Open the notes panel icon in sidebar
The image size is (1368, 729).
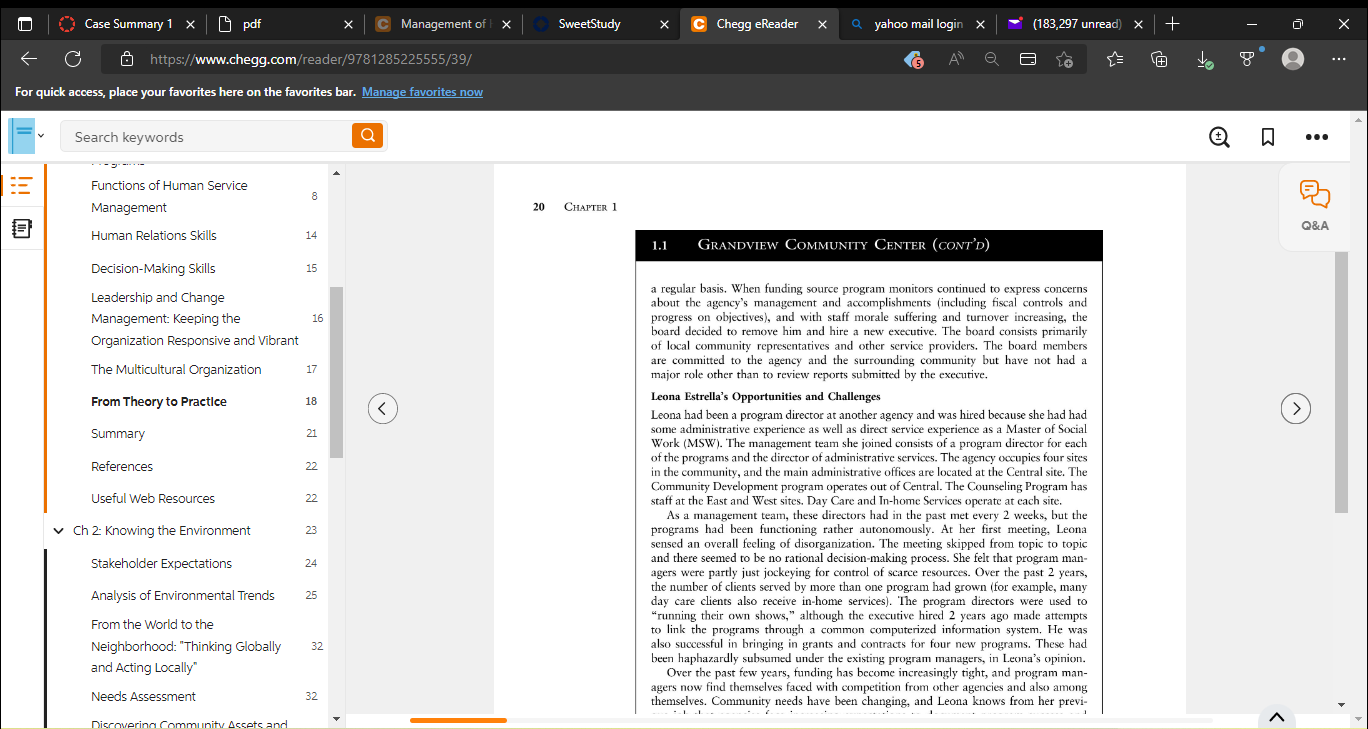click(21, 229)
